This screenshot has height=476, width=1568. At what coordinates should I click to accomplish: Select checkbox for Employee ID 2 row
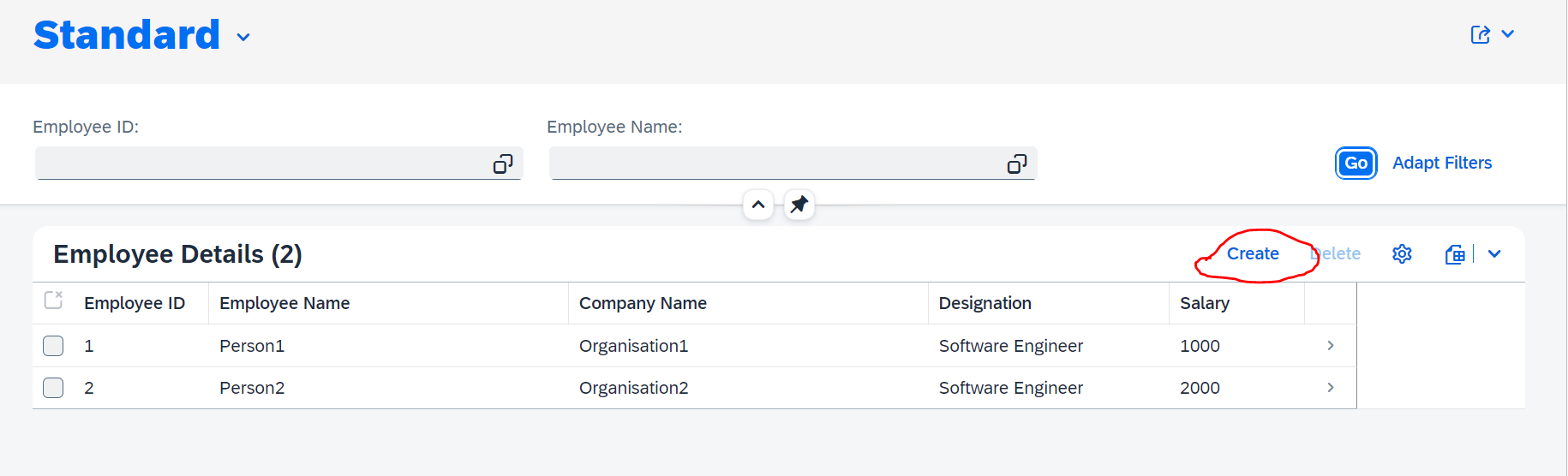pos(53,388)
